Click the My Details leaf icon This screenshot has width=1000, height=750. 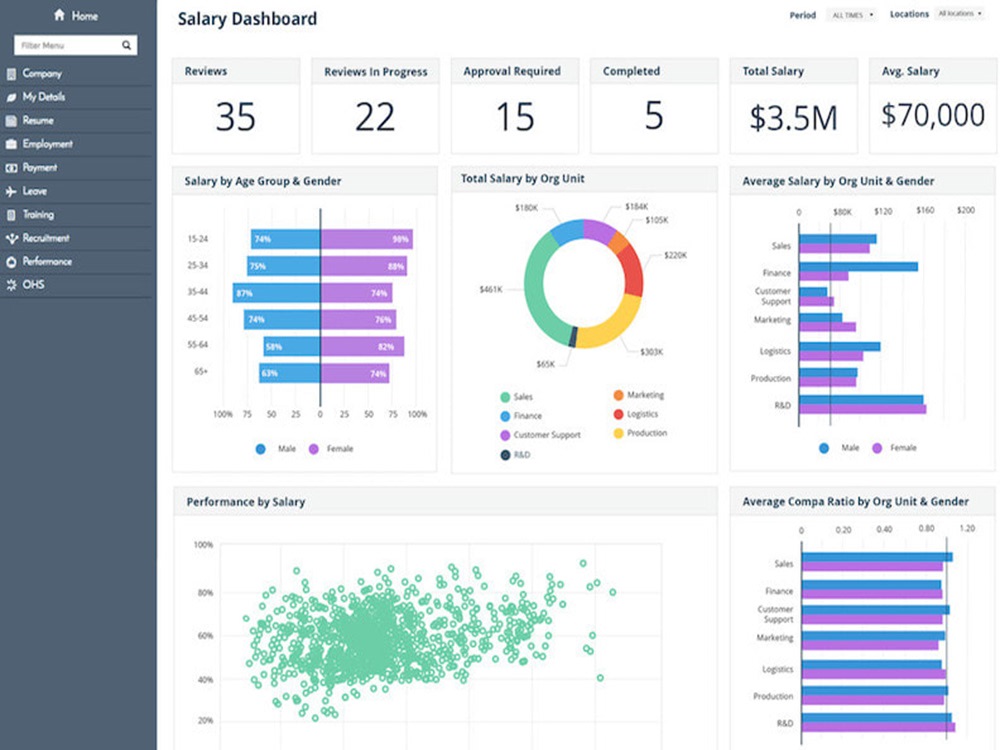pos(11,97)
